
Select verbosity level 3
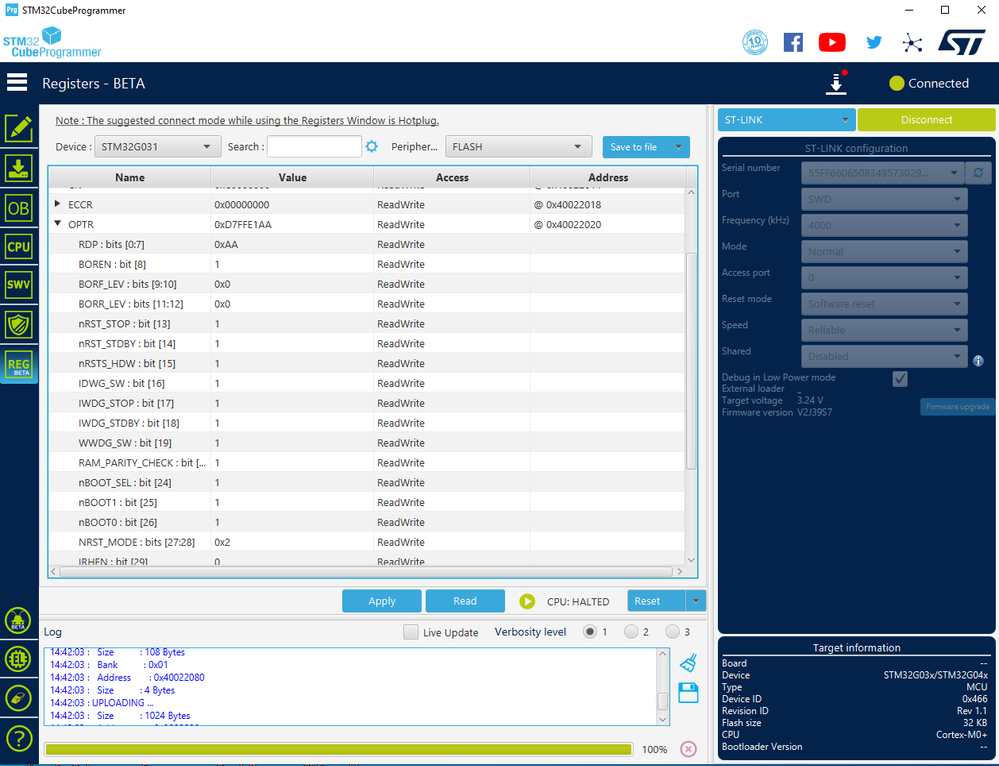point(672,632)
